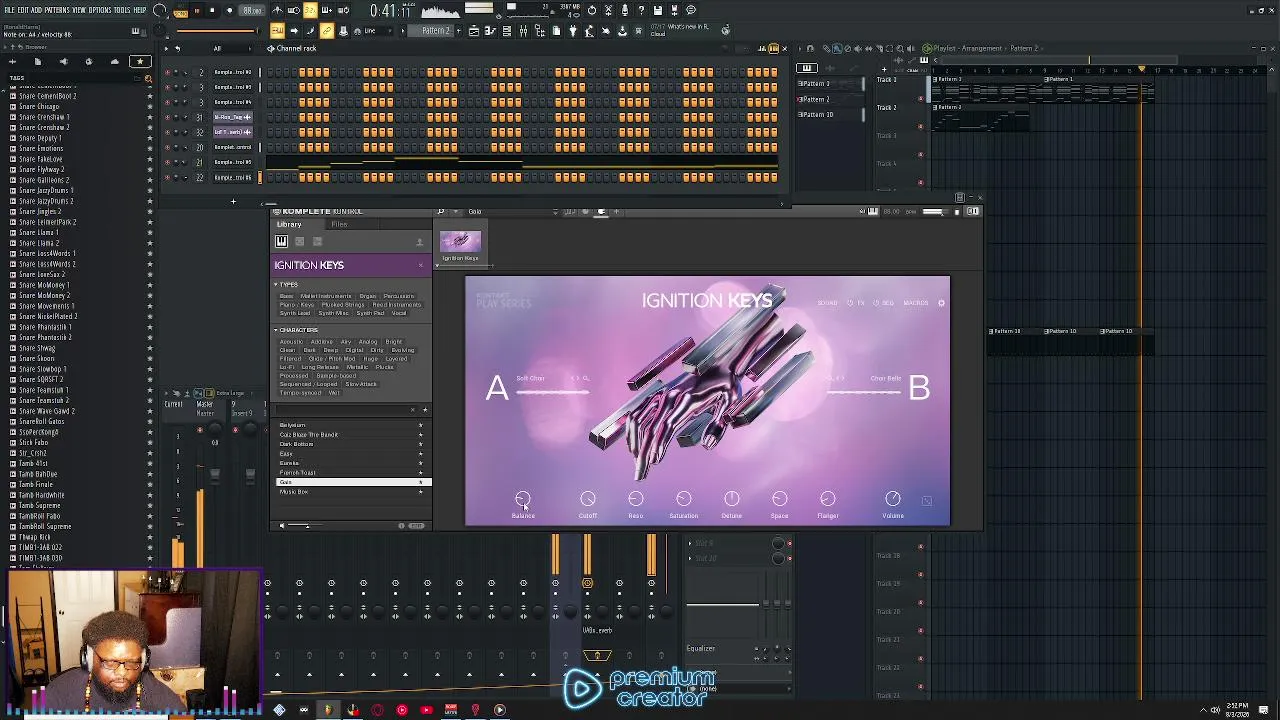Favorite the Music Box preset star

(420, 492)
